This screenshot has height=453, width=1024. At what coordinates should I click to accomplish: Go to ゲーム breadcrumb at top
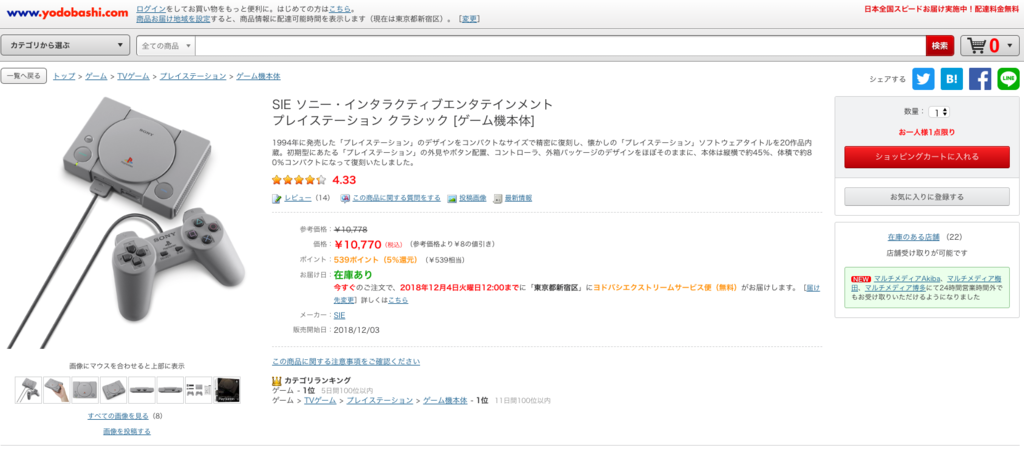click(x=96, y=76)
